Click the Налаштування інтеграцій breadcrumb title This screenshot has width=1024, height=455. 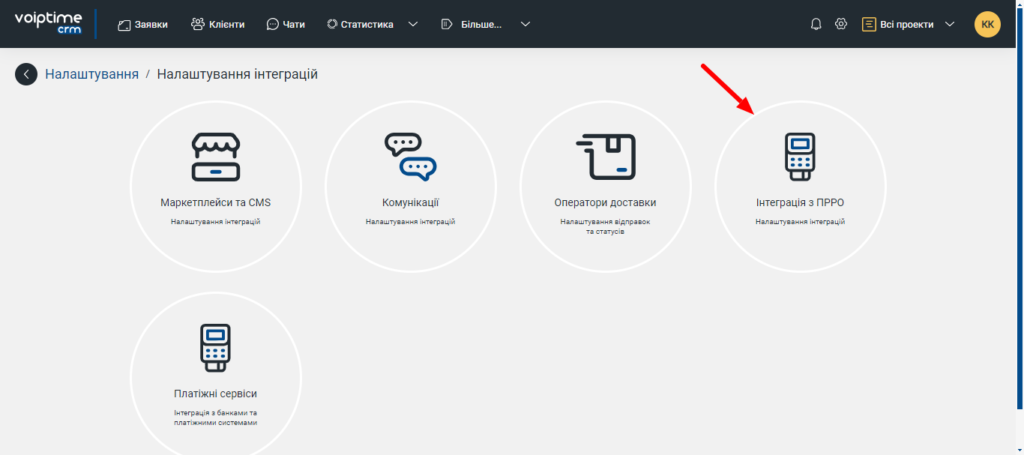[237, 74]
